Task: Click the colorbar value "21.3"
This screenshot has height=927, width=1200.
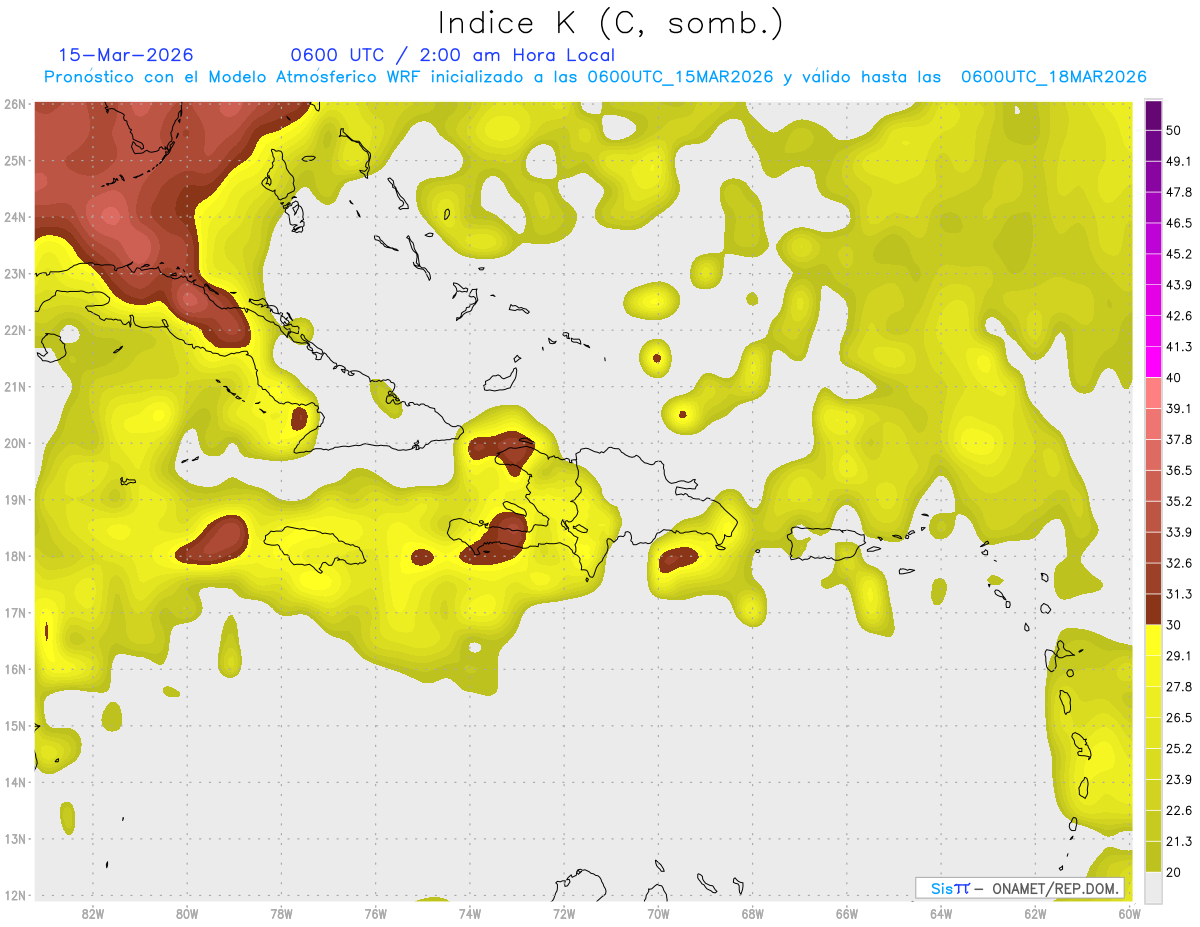Action: coord(1179,841)
